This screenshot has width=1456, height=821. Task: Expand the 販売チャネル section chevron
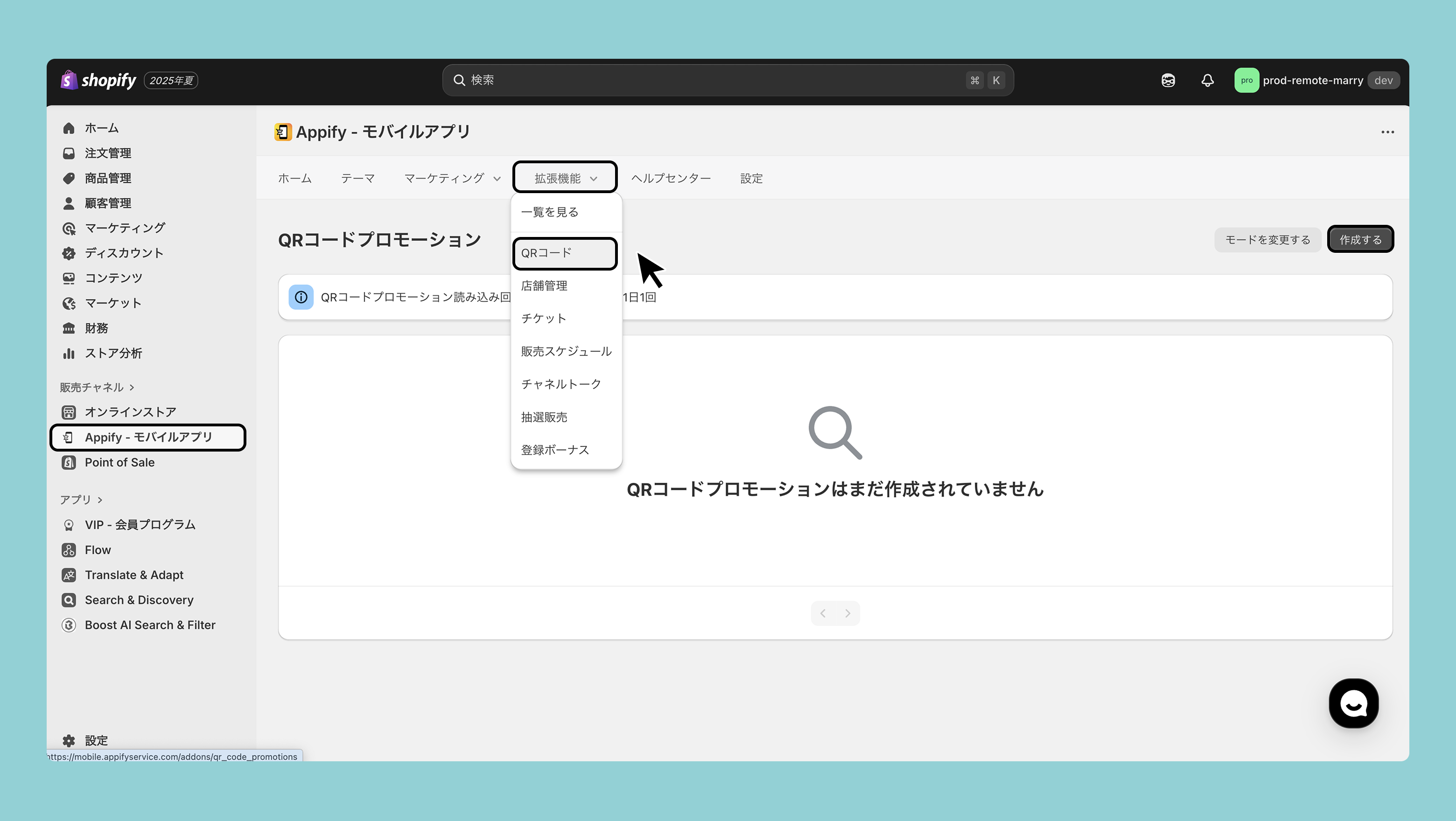pyautogui.click(x=132, y=388)
